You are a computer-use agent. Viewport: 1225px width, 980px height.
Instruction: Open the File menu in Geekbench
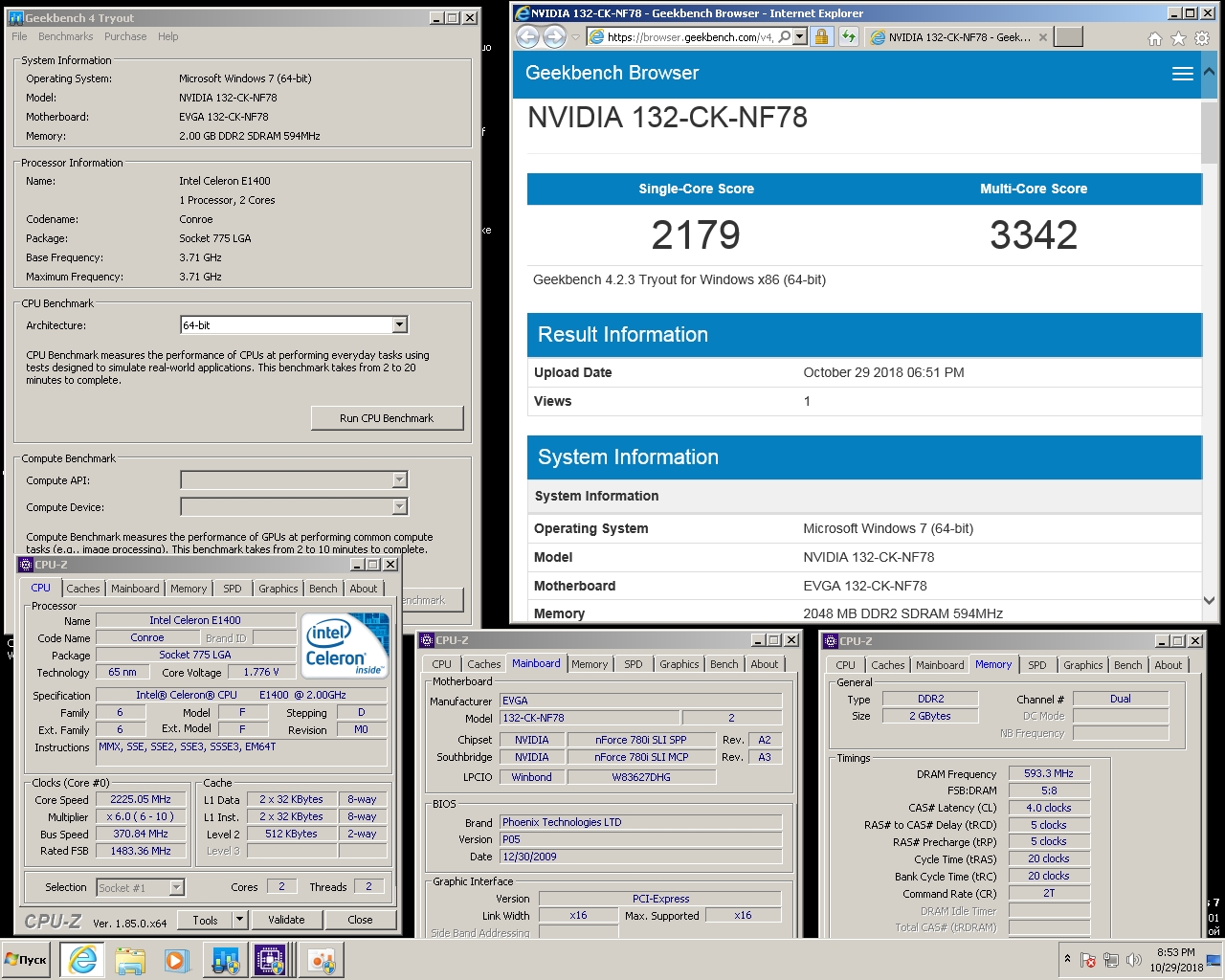[19, 36]
